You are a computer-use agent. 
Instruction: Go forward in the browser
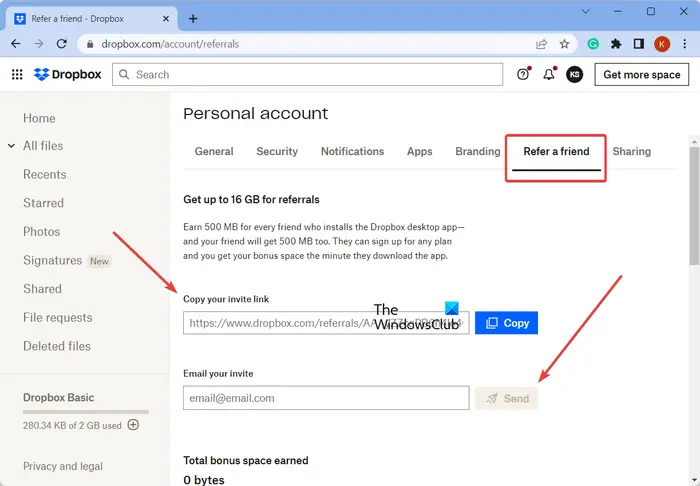tap(39, 44)
